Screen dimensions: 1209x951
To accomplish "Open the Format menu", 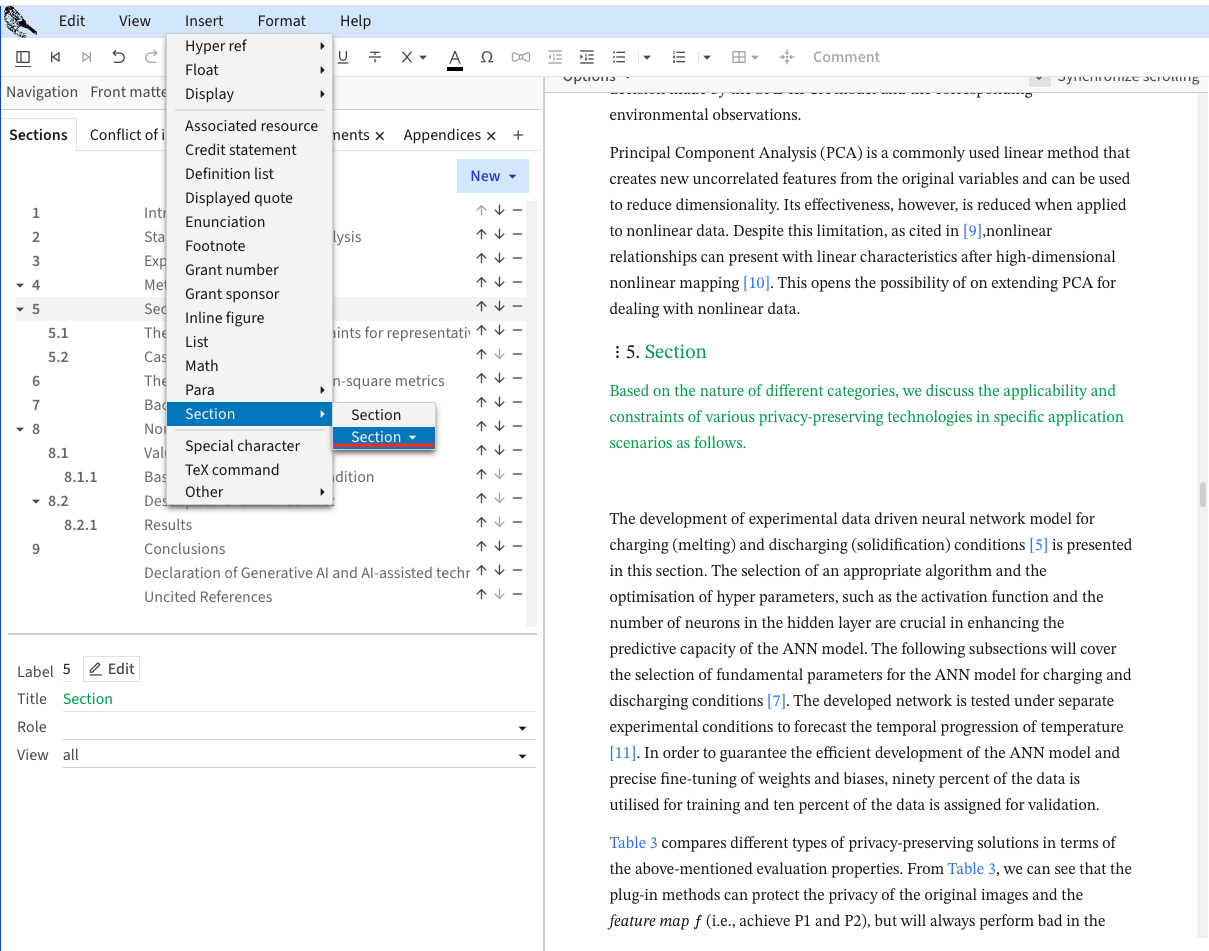I will [x=281, y=20].
